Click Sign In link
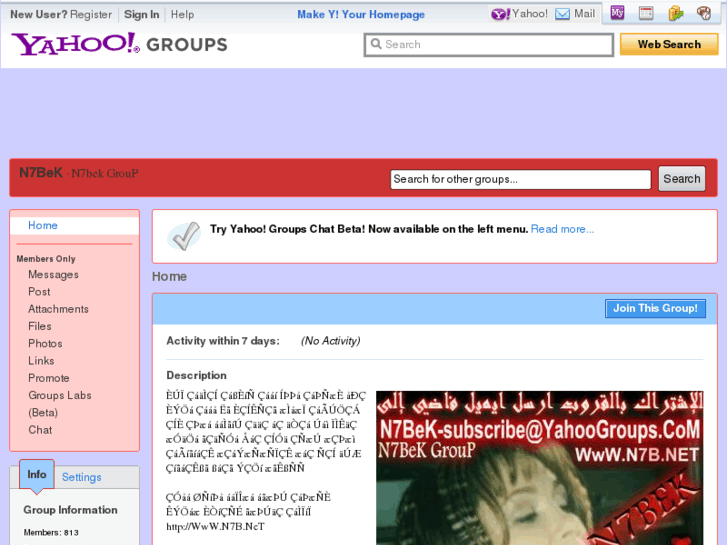The image size is (727, 545). (141, 14)
